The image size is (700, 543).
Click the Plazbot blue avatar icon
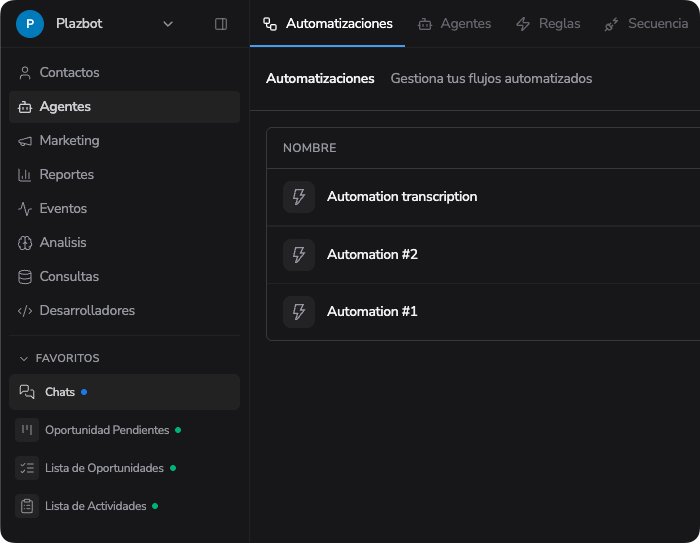point(30,24)
